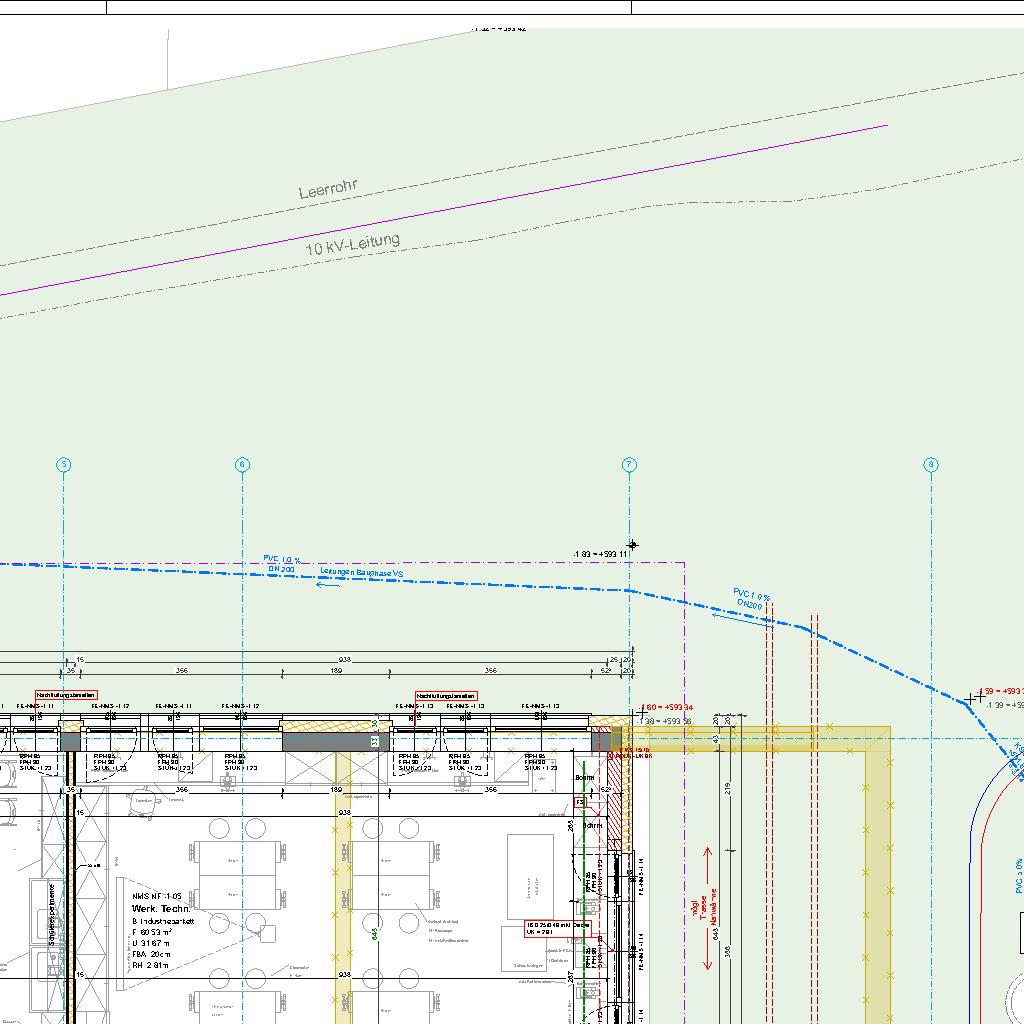
Task: Click the red elevation label '-1.60 = +593.34'
Action: [666, 707]
